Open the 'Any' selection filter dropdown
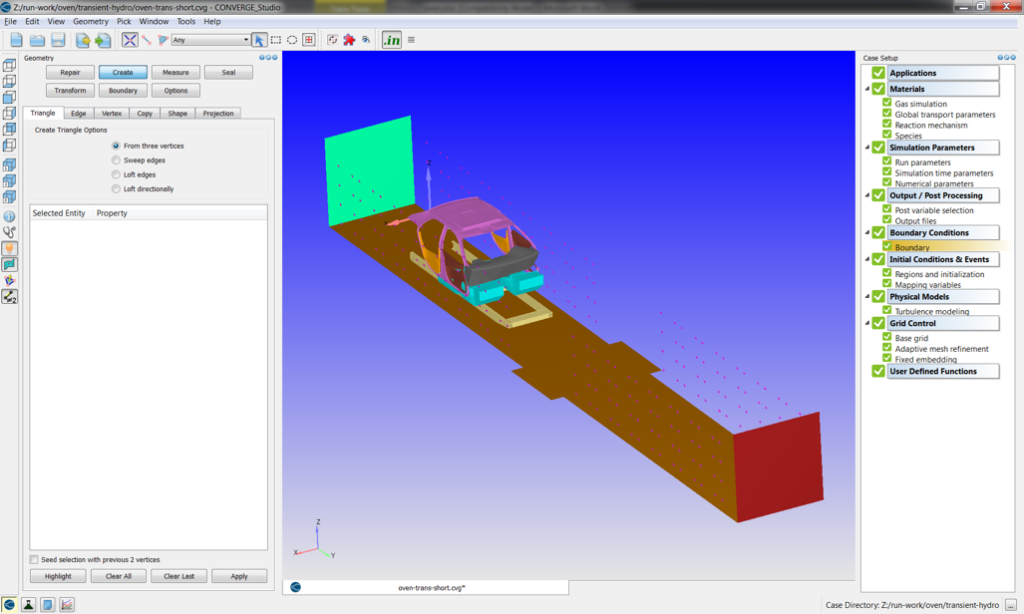 pyautogui.click(x=211, y=40)
